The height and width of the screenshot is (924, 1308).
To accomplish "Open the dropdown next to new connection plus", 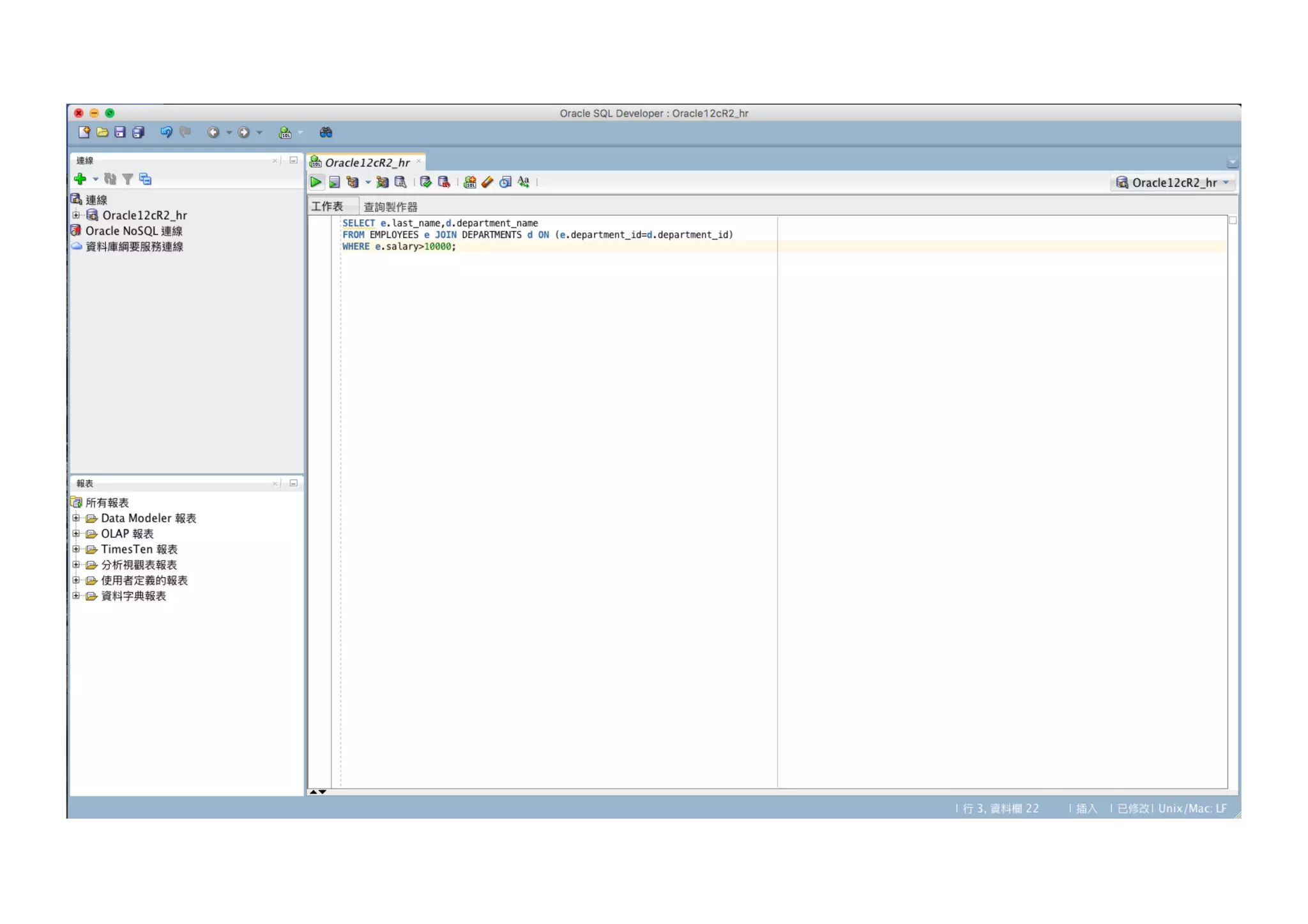I will [x=95, y=179].
